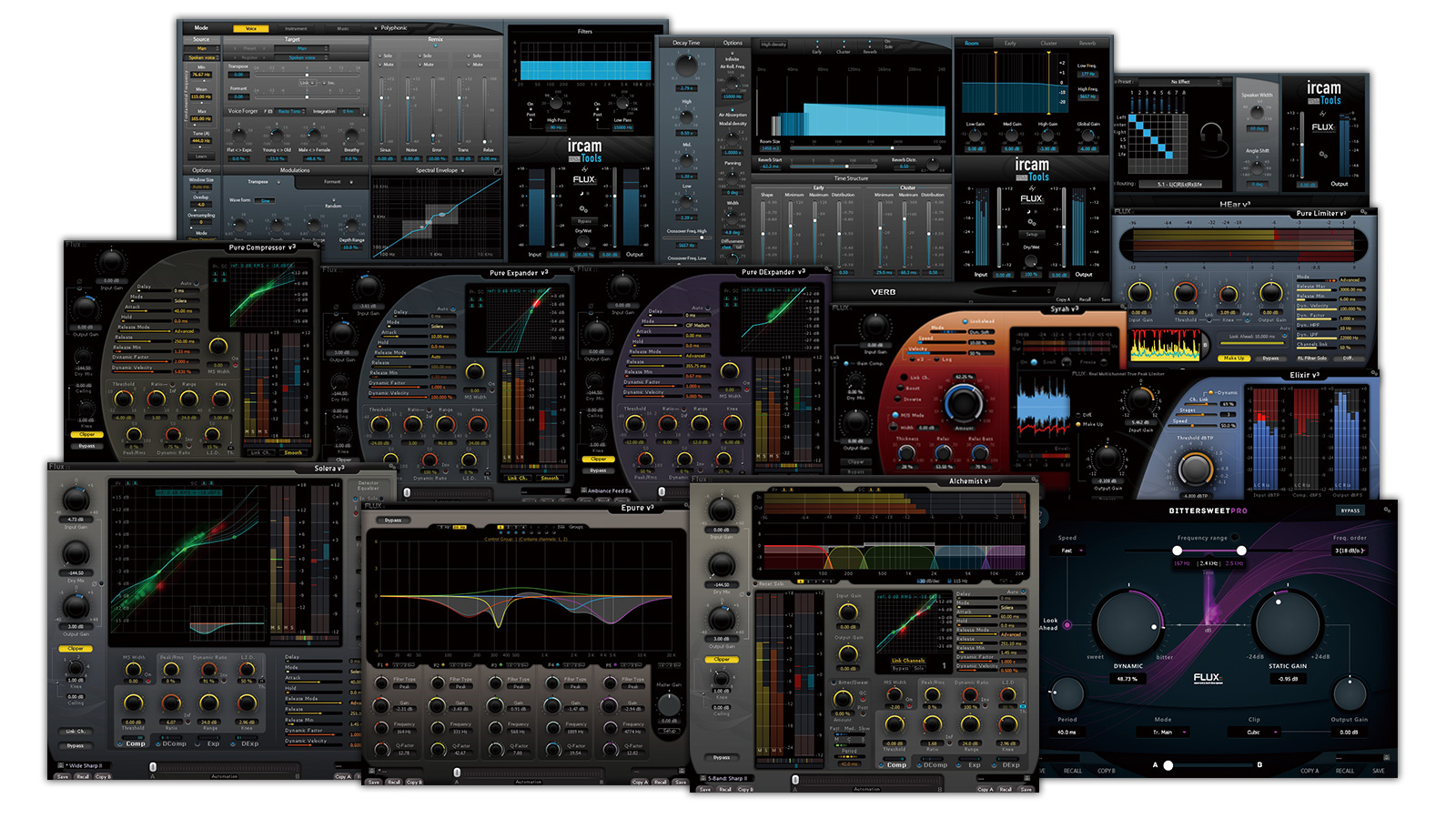
Task: Switch to the Early tab in Verb
Action: point(1010,43)
